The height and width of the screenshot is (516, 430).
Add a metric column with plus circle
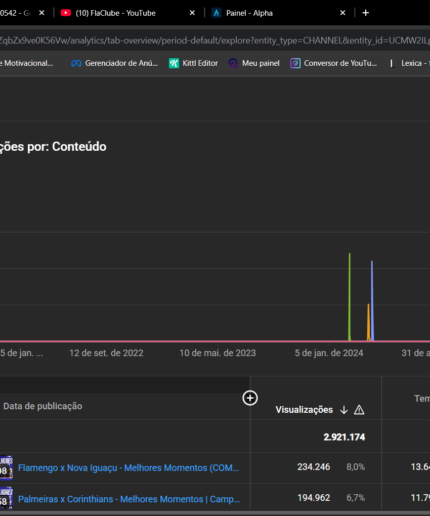coord(250,398)
